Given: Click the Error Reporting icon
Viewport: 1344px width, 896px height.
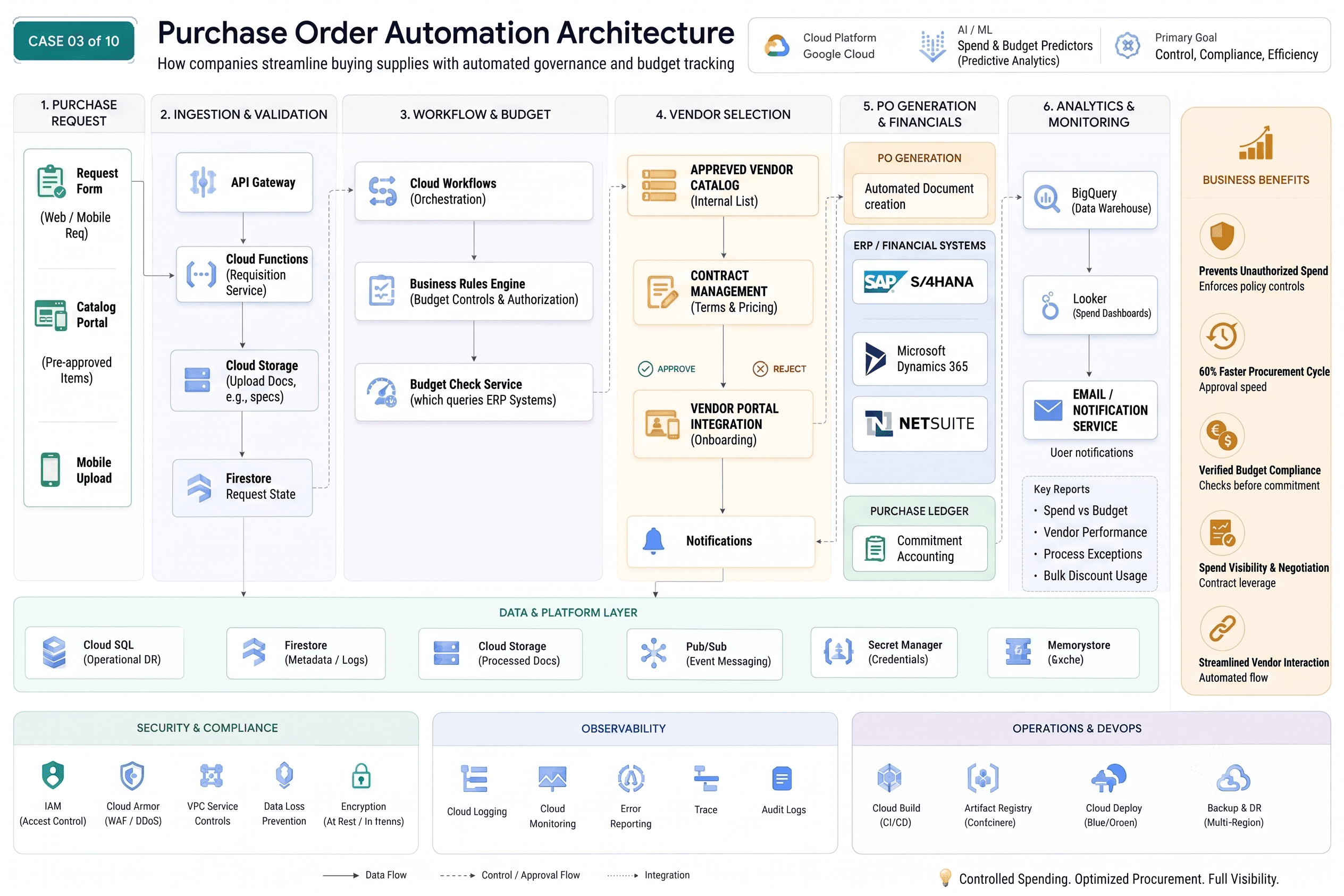Looking at the screenshot, I should pyautogui.click(x=631, y=777).
